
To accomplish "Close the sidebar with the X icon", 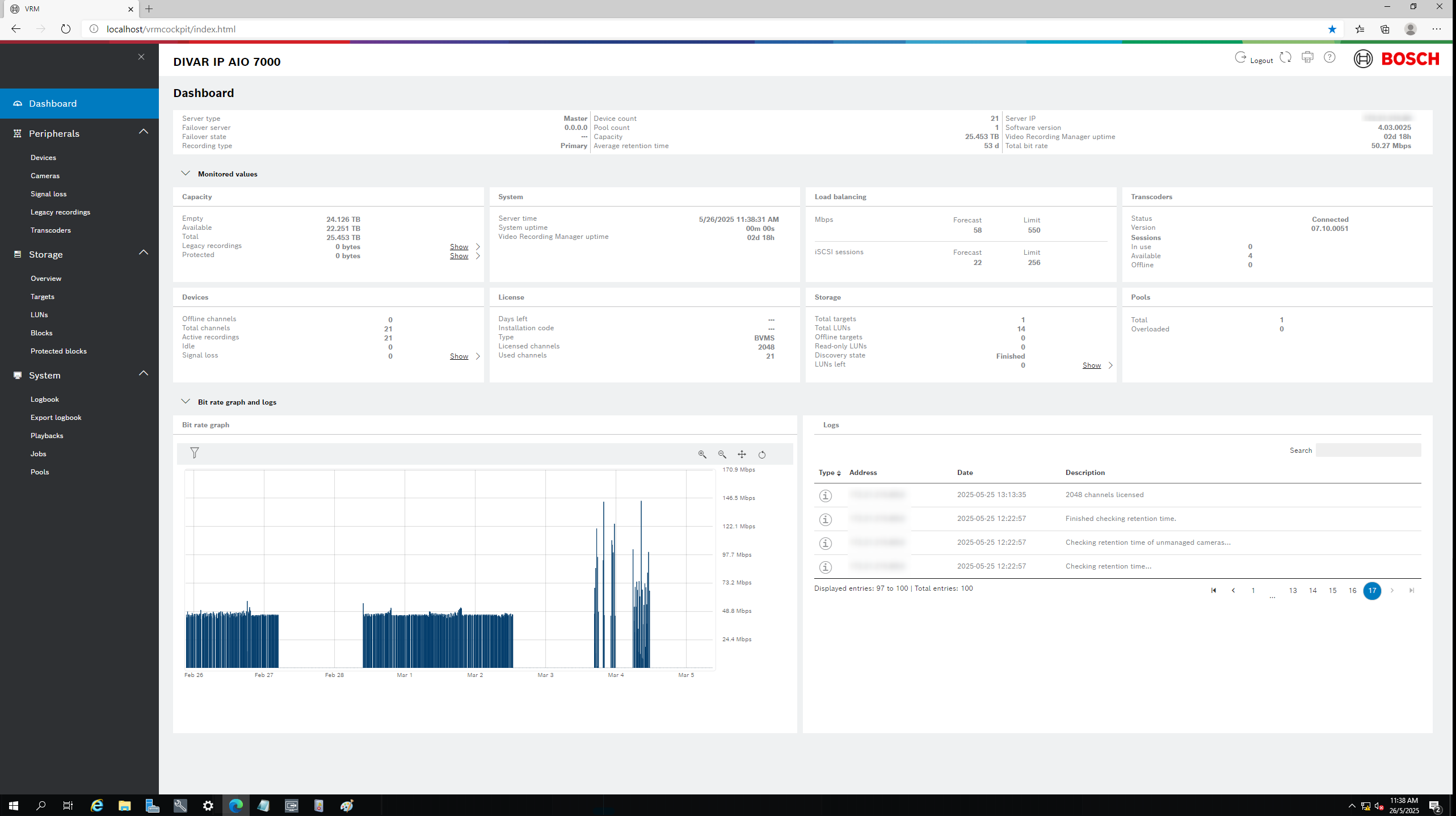I will pyautogui.click(x=141, y=57).
